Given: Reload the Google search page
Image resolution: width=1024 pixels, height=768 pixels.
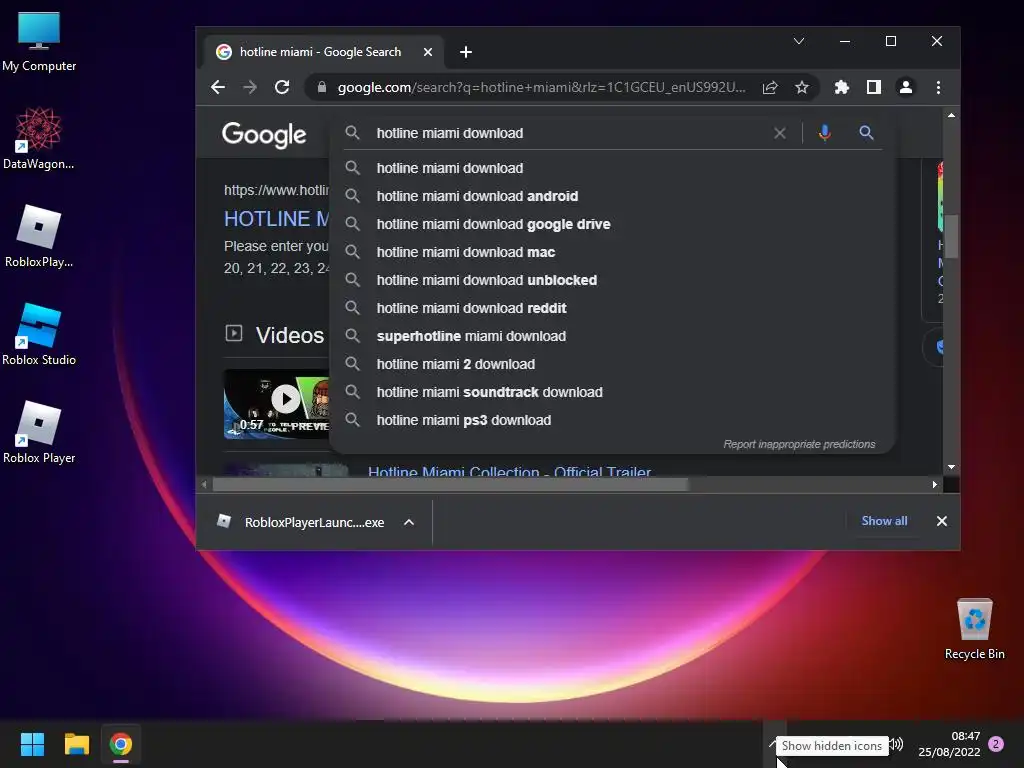Looking at the screenshot, I should pos(282,87).
